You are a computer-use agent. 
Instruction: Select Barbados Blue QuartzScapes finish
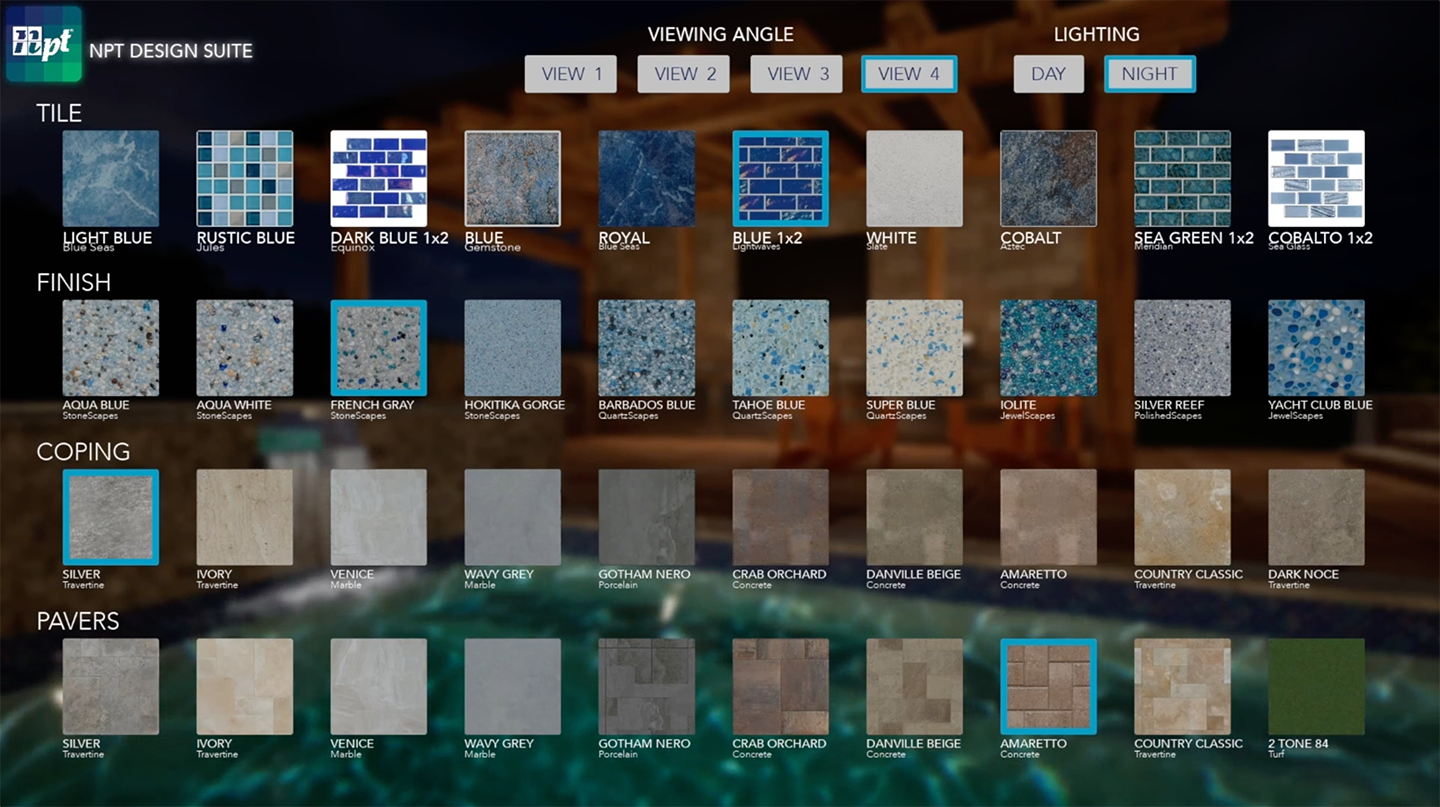tap(647, 348)
